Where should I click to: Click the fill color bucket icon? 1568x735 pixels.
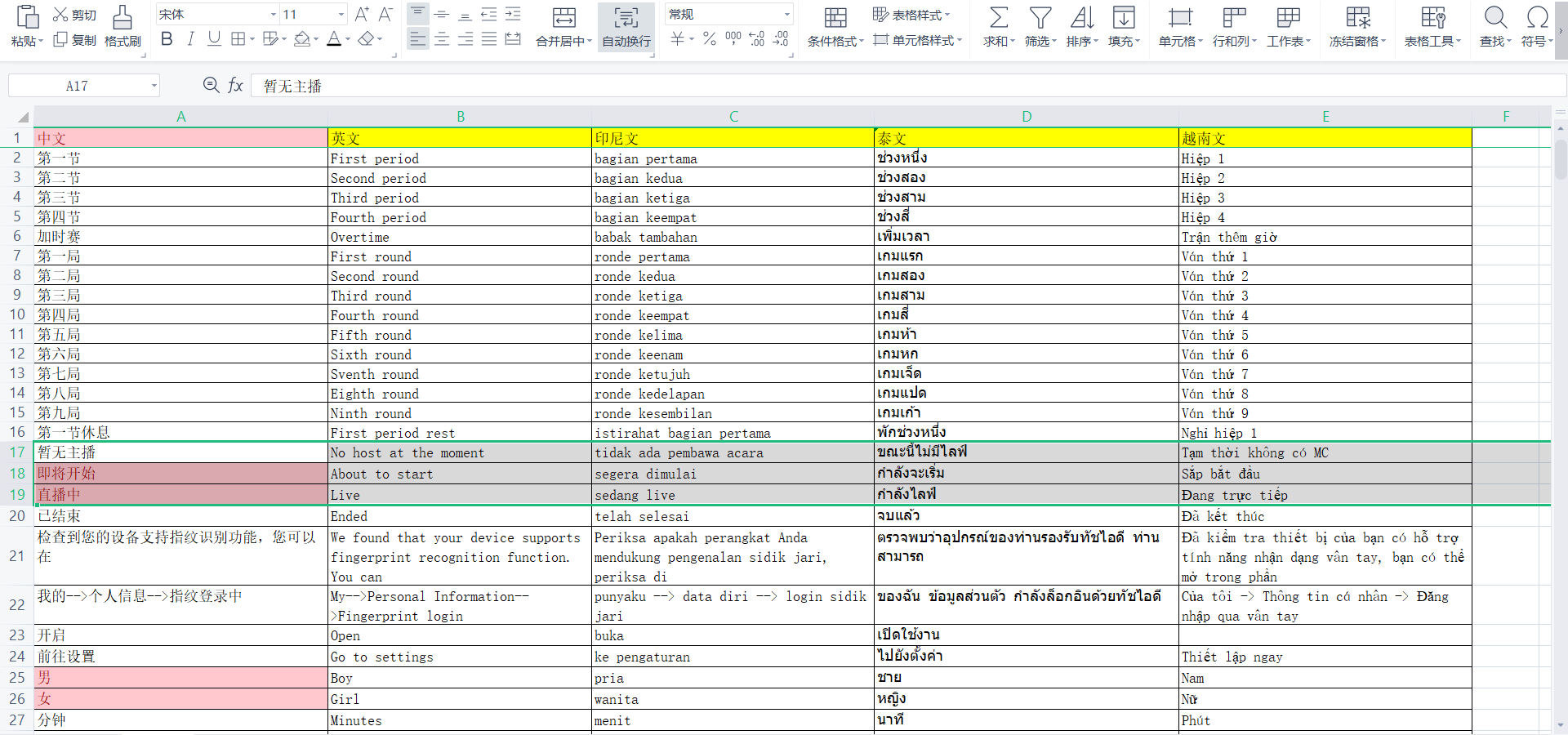pos(302,38)
